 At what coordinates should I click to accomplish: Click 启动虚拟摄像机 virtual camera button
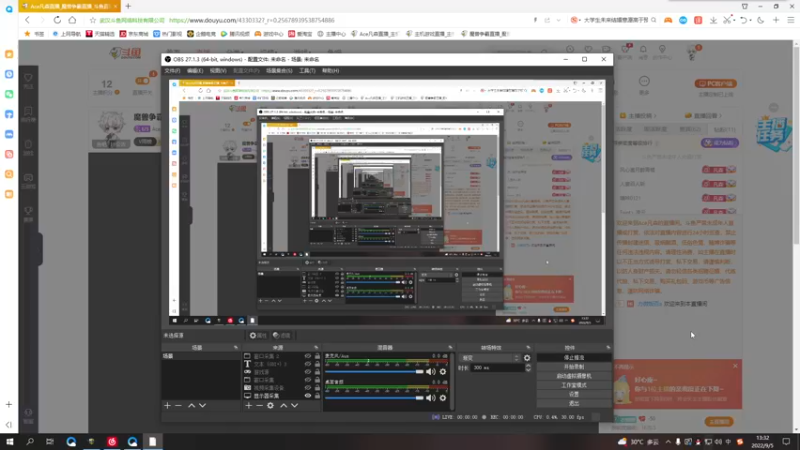(x=574, y=376)
